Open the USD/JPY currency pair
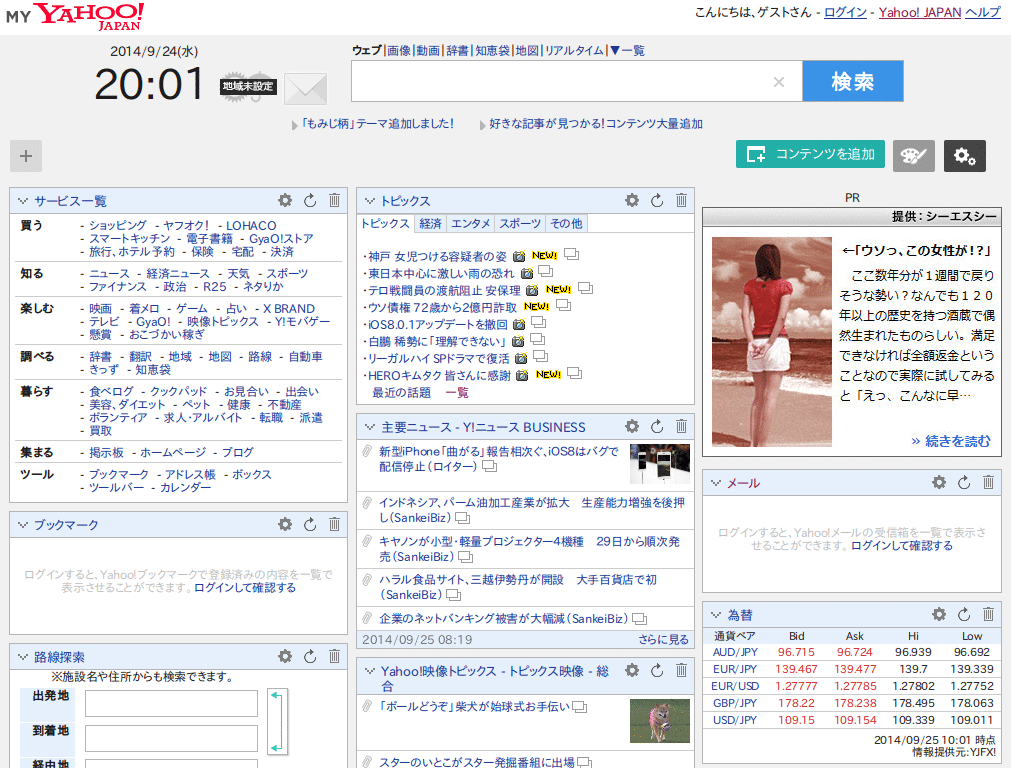This screenshot has height=768, width=1024. [x=735, y=720]
